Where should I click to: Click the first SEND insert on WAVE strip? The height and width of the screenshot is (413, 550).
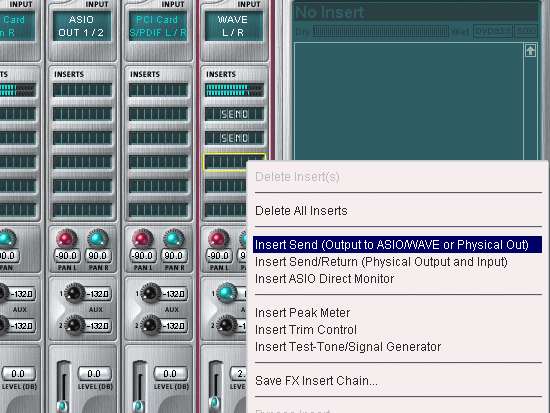[x=234, y=114]
